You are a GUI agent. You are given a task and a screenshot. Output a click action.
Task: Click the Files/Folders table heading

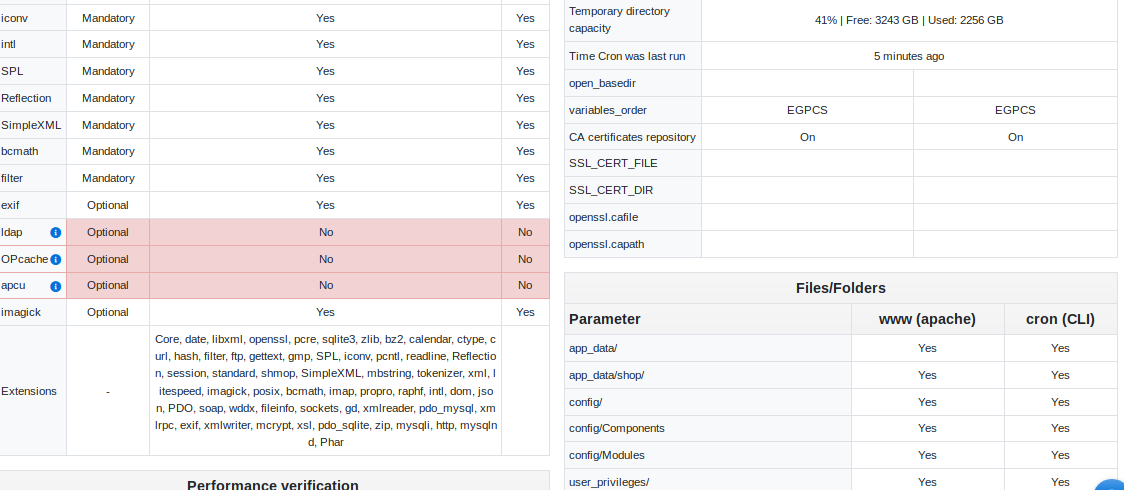pos(840,288)
